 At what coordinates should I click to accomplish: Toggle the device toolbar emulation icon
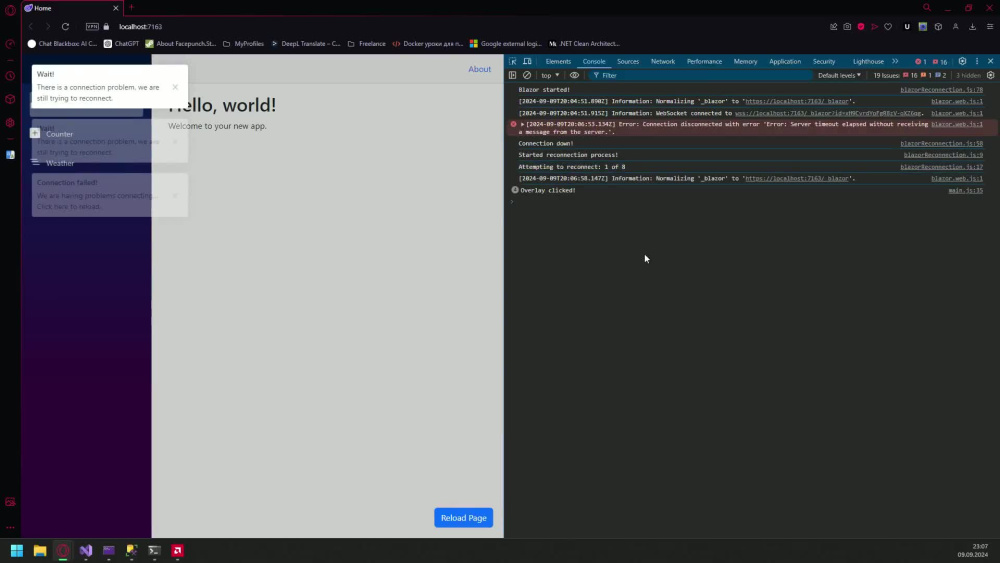[x=527, y=61]
